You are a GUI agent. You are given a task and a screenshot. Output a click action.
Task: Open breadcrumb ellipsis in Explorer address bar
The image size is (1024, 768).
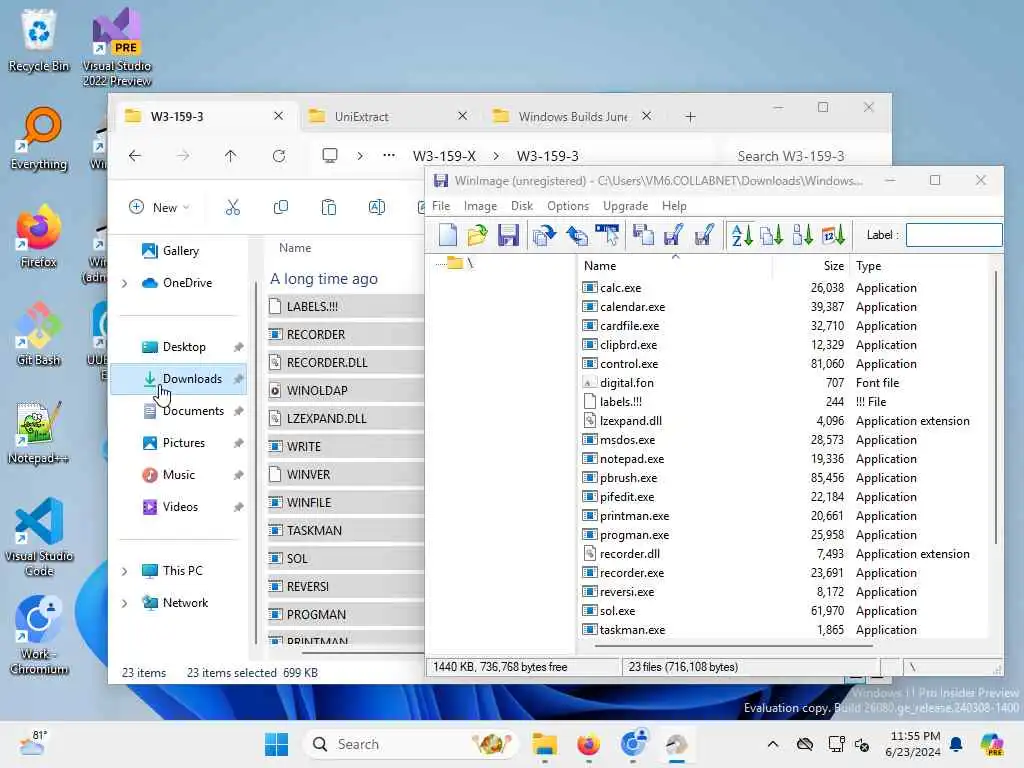pyautogui.click(x=389, y=155)
